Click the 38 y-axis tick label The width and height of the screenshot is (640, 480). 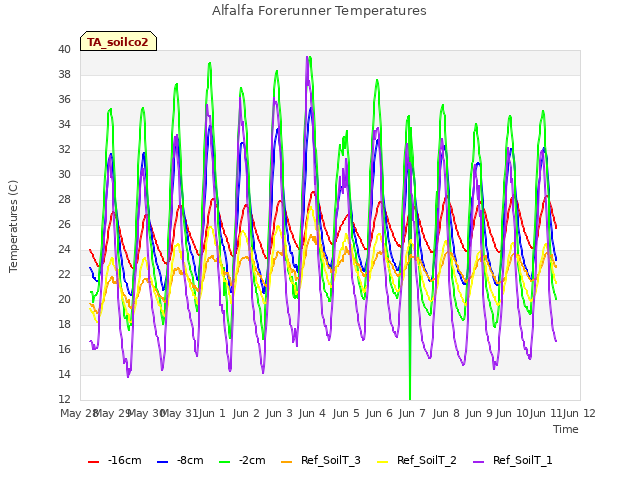tap(64, 74)
